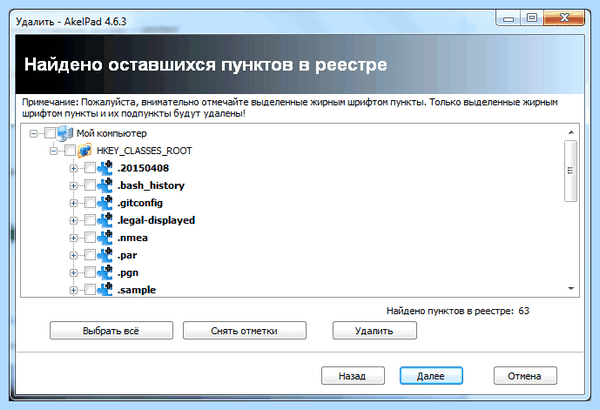Click the My Computer icon in tree
The height and width of the screenshot is (410, 600).
(65, 133)
